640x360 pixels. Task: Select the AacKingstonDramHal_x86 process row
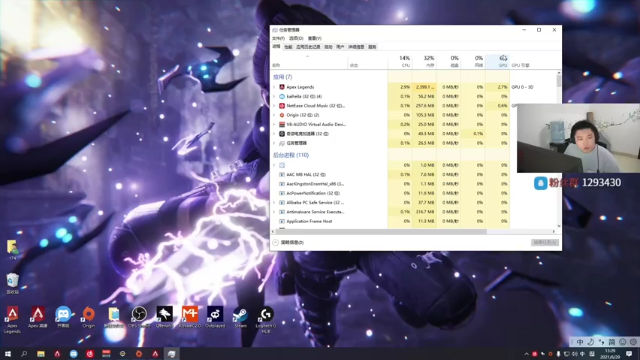click(x=390, y=184)
